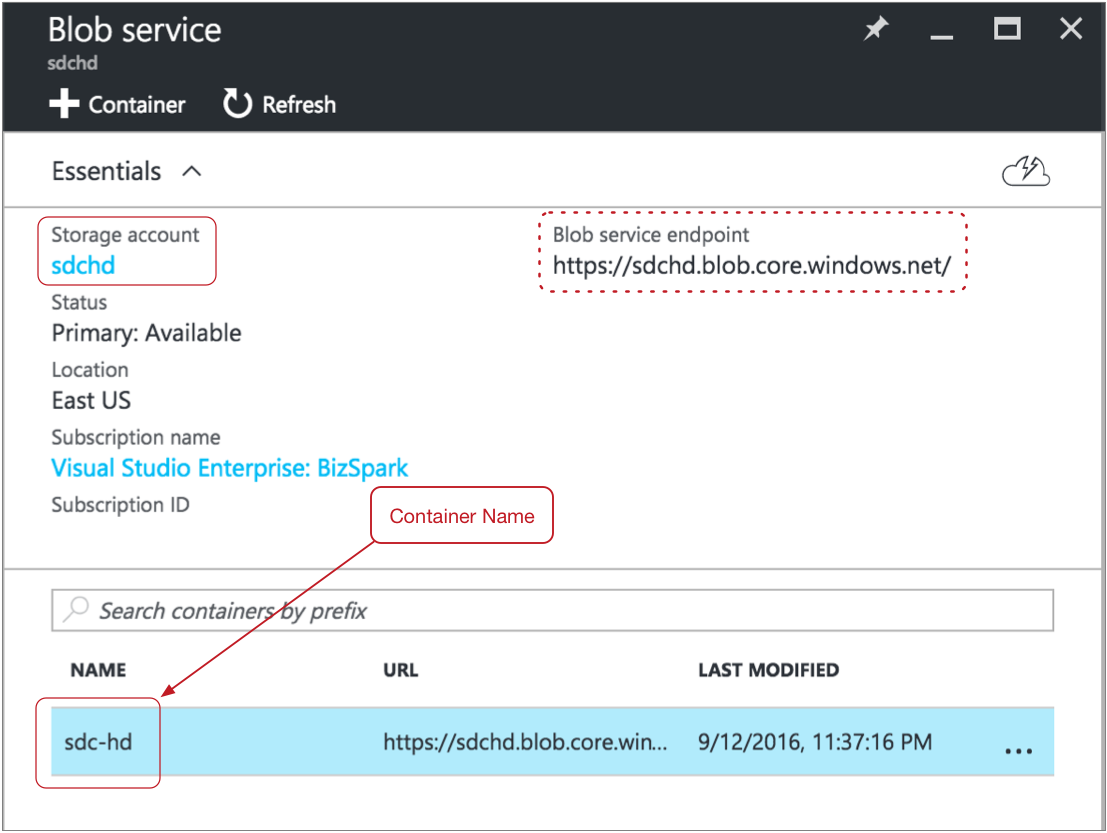The width and height of the screenshot is (1107, 833).
Task: Click the plus icon to add Container
Action: click(x=64, y=105)
